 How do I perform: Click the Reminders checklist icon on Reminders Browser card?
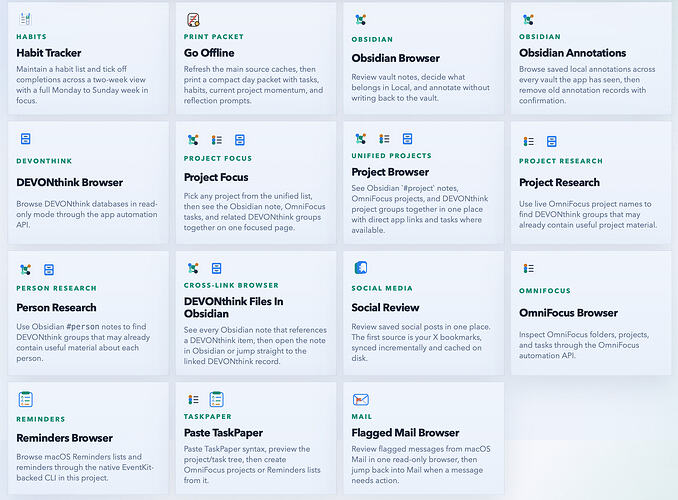26,400
